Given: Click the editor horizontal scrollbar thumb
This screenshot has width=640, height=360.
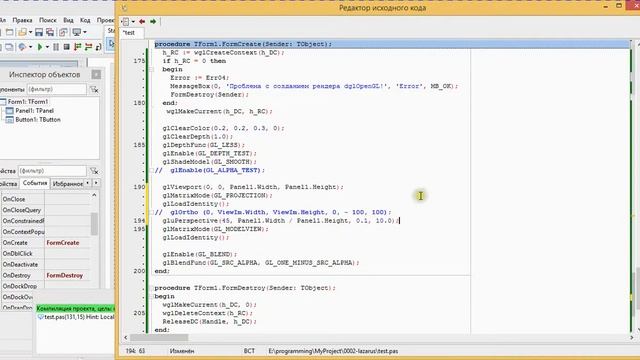Looking at the screenshot, I should point(159,338).
